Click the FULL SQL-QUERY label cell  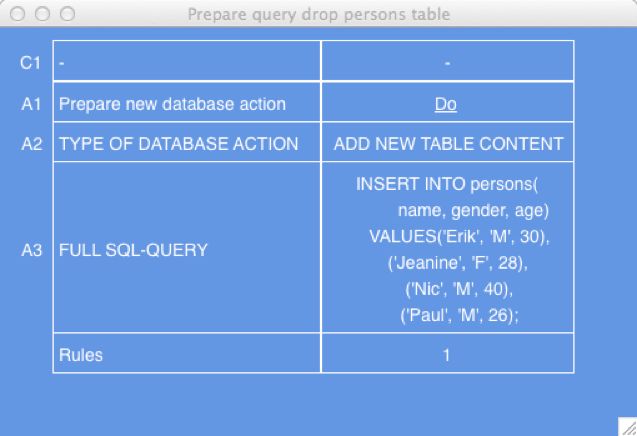pyautogui.click(x=187, y=247)
